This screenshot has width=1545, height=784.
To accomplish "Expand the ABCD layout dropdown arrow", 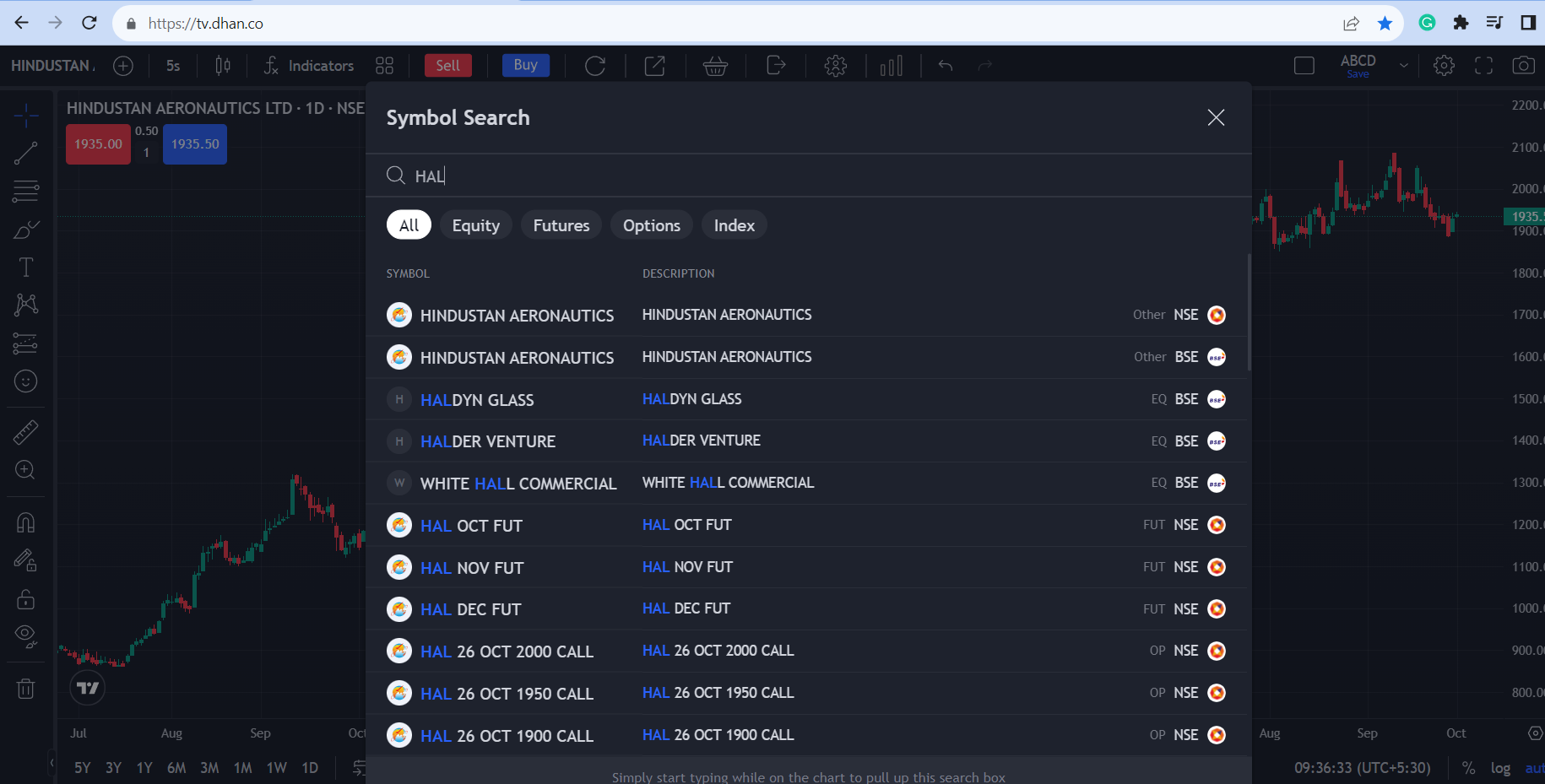I will point(1404,66).
